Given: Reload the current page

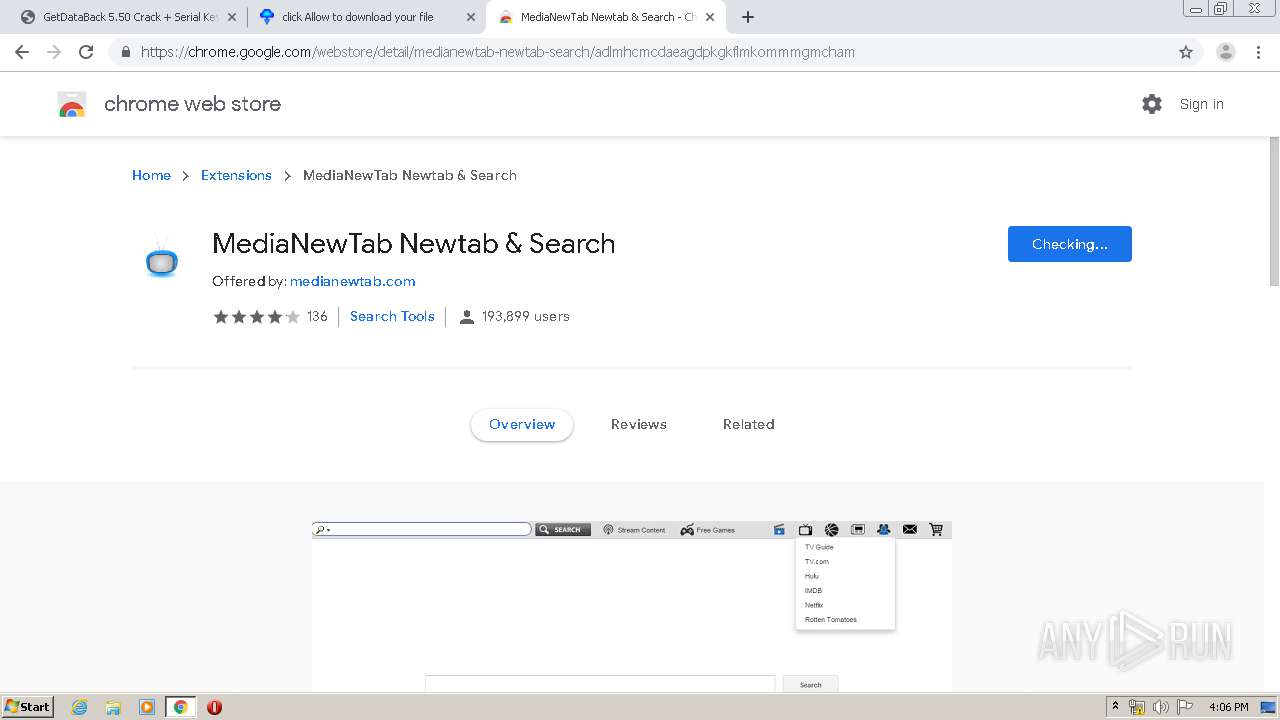Looking at the screenshot, I should coord(86,52).
